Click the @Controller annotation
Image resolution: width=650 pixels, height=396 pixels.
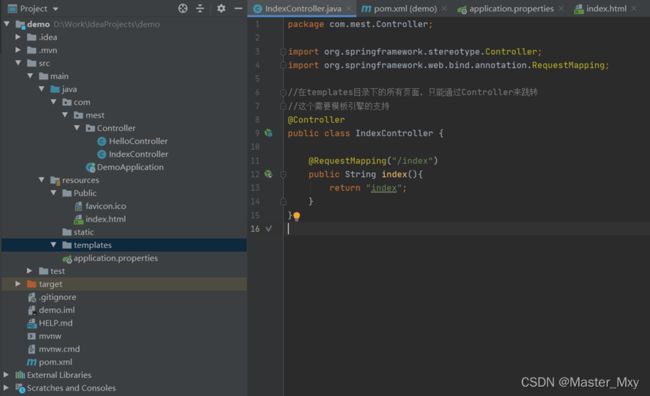[x=316, y=119]
